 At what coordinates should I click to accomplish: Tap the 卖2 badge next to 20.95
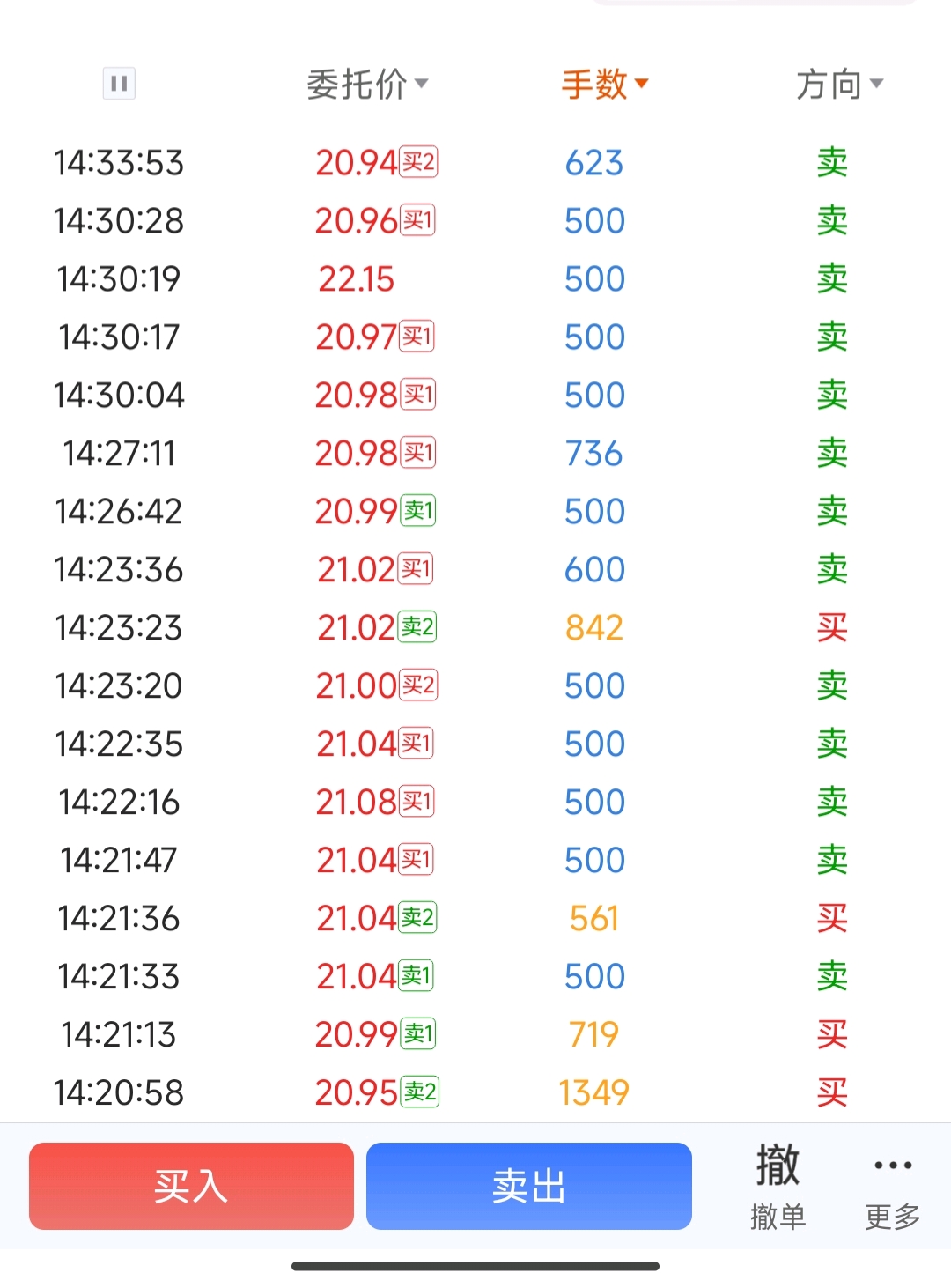[420, 1092]
